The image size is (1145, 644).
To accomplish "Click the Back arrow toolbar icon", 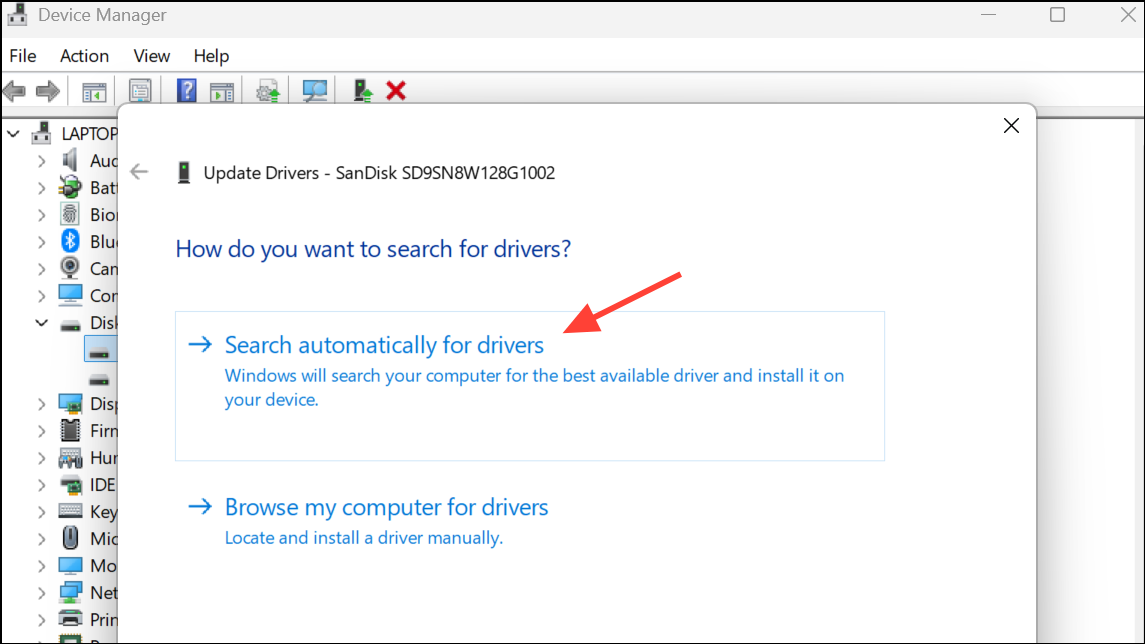I will [15, 91].
